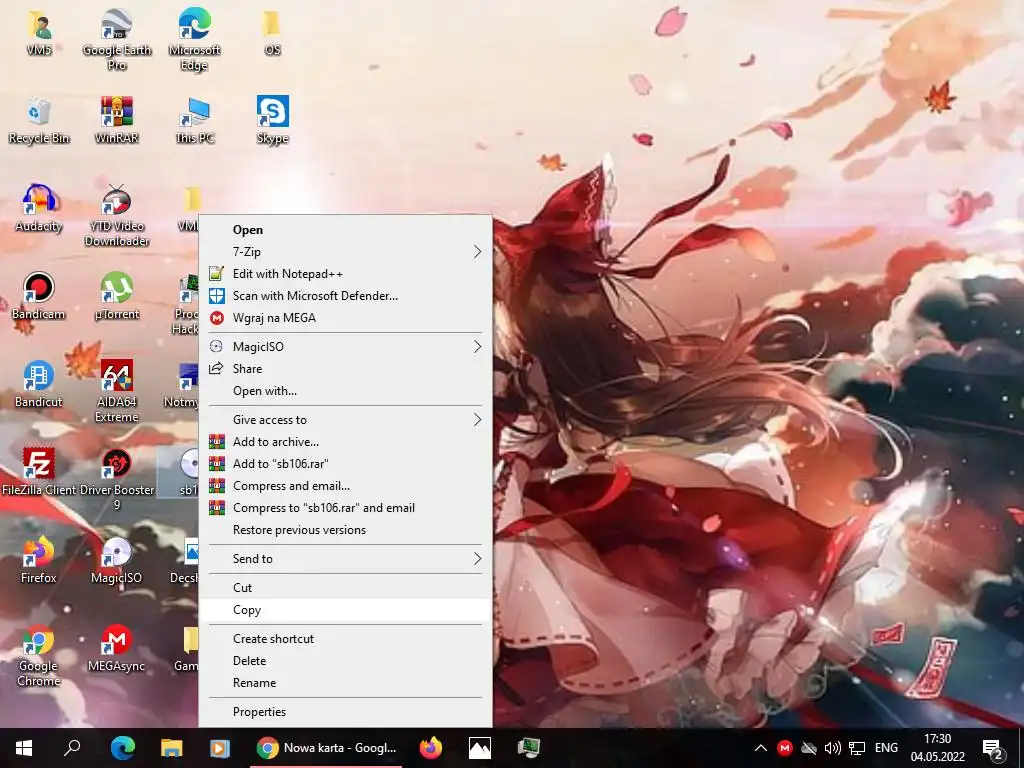
Task: Choose Scan with Microsoft Defender
Action: [345, 296]
